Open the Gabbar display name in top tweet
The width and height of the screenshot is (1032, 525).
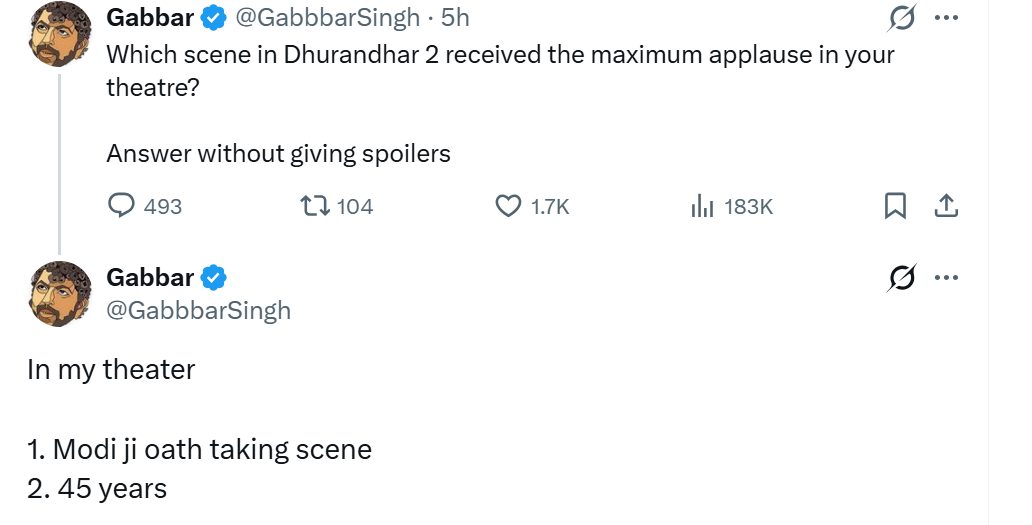point(150,18)
